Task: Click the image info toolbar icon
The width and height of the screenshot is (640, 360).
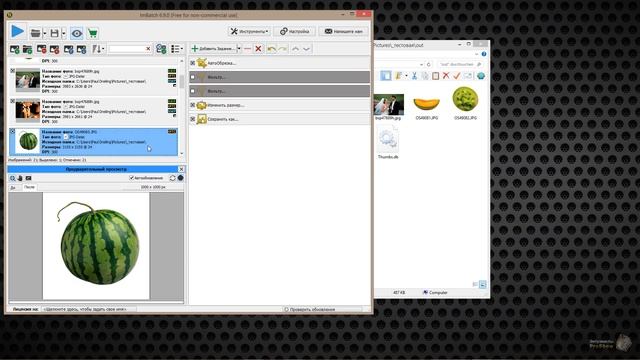Action: coord(68,49)
